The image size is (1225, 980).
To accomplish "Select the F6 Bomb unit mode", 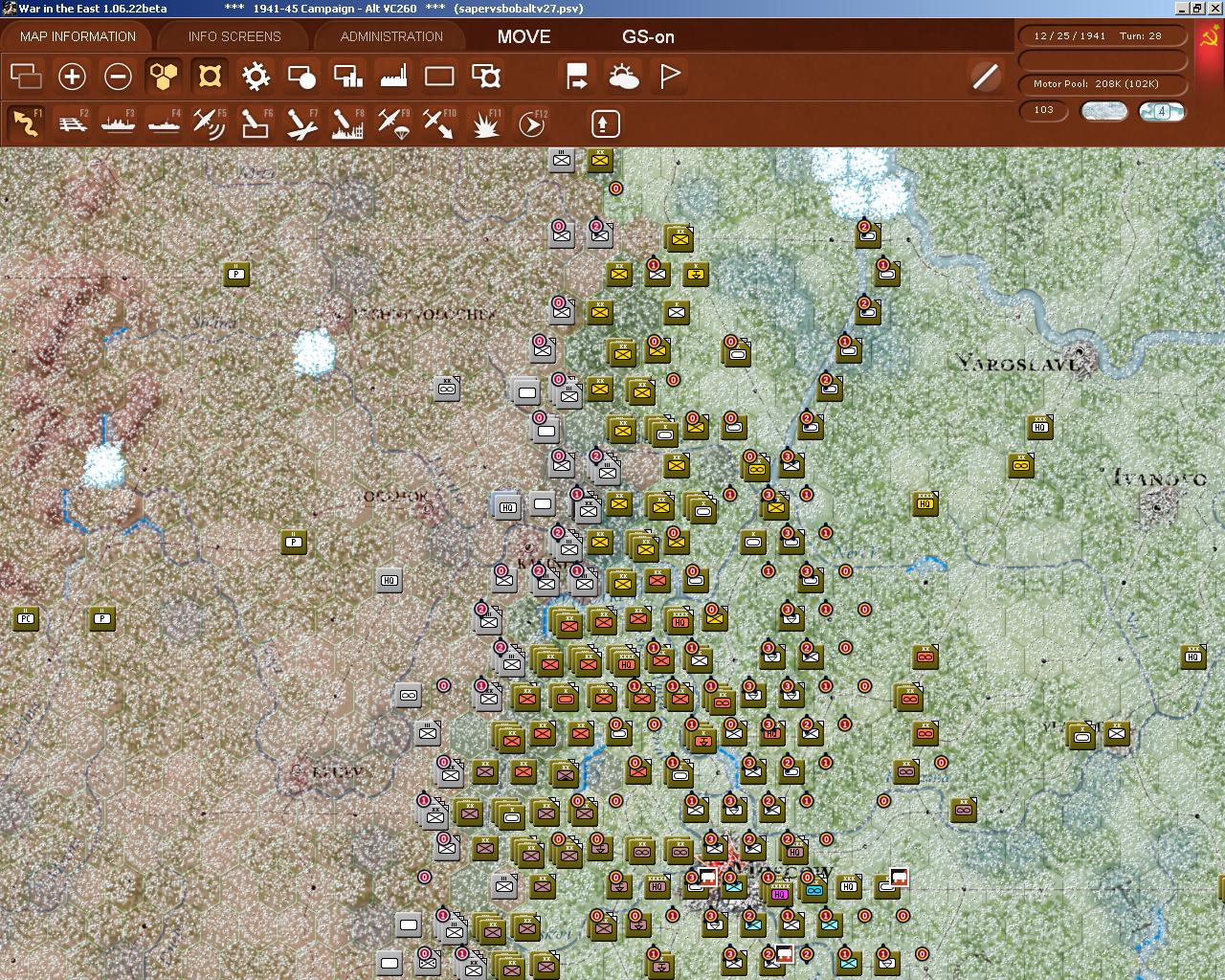I will [x=256, y=123].
